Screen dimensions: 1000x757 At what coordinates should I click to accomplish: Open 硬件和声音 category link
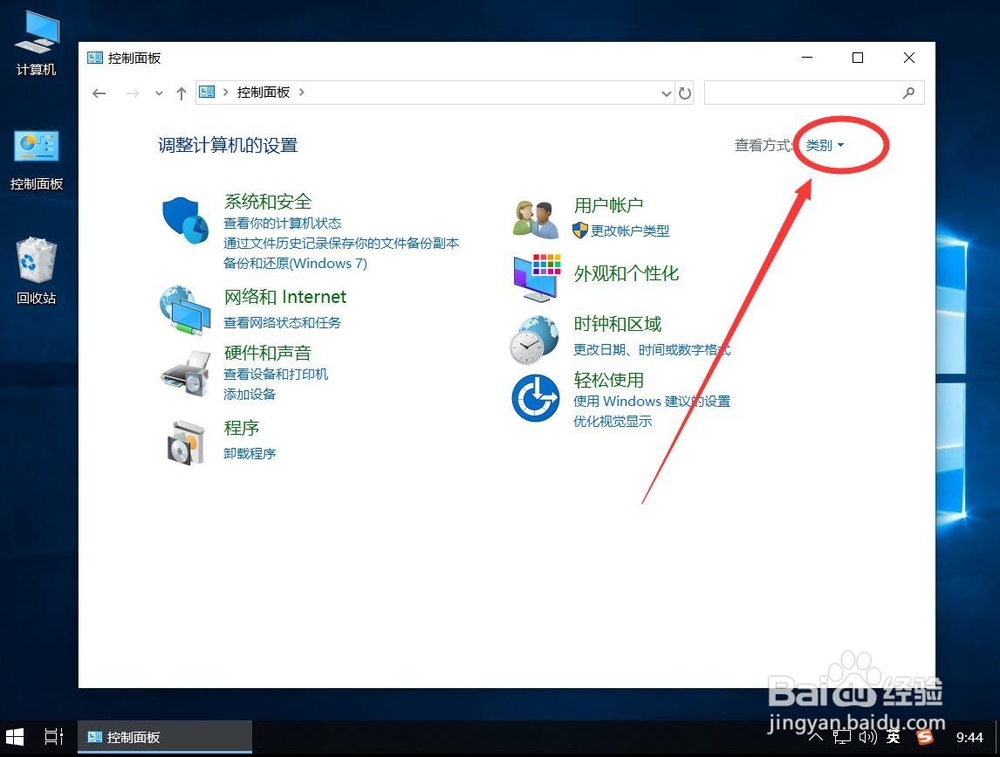(268, 352)
